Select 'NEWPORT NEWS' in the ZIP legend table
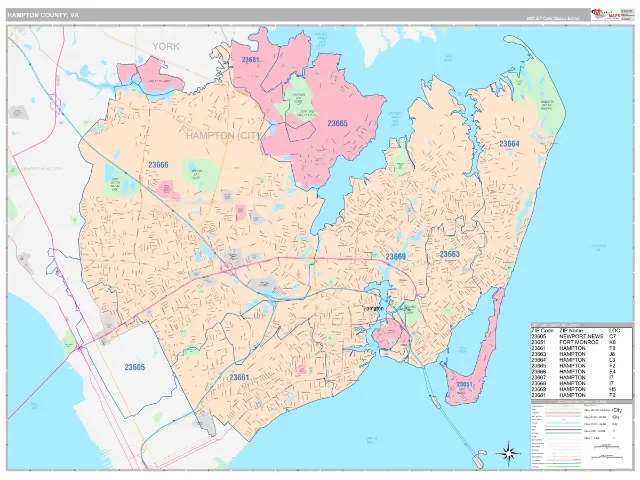 tap(581, 336)
